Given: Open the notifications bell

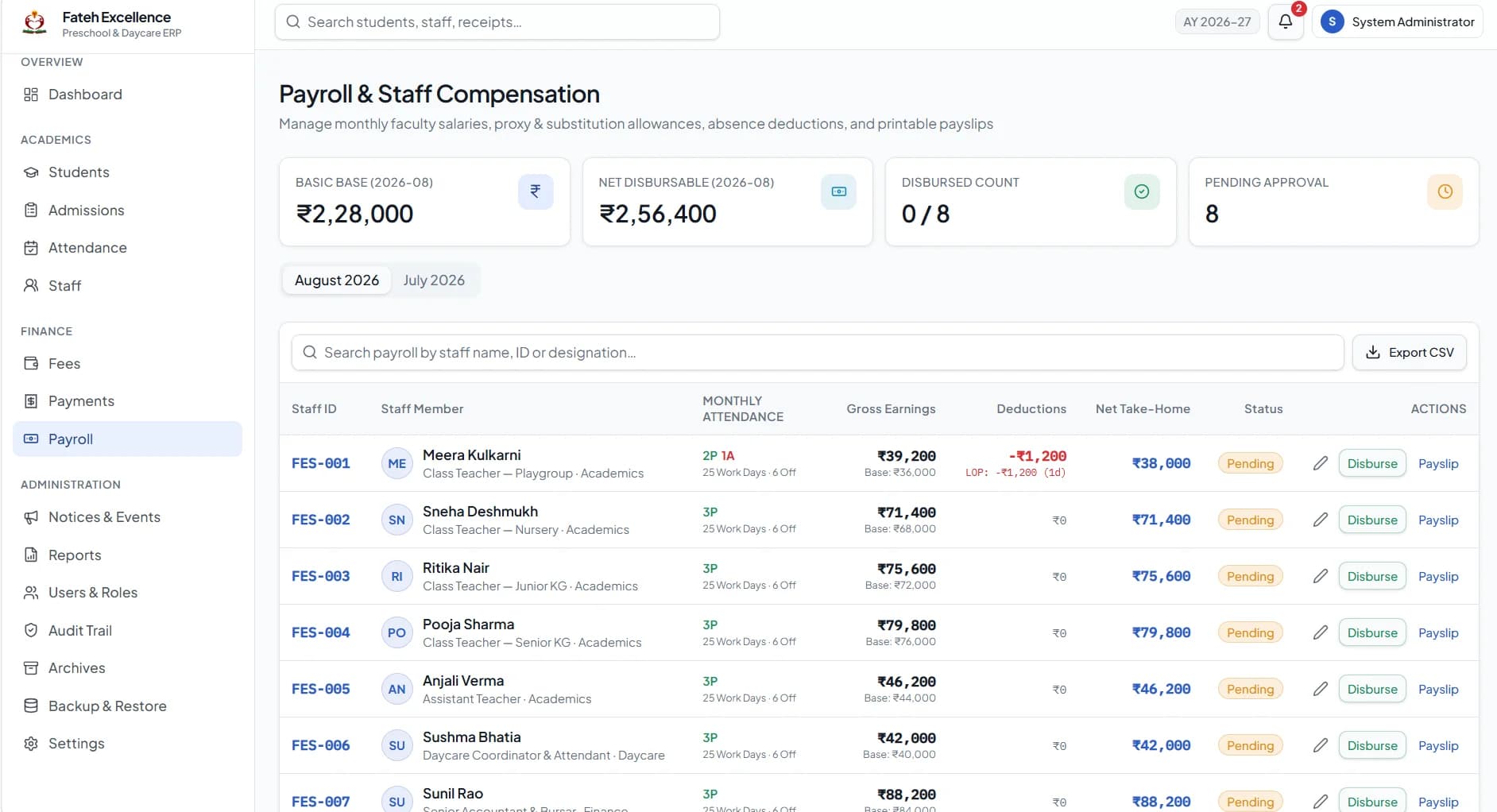Looking at the screenshot, I should (1285, 21).
